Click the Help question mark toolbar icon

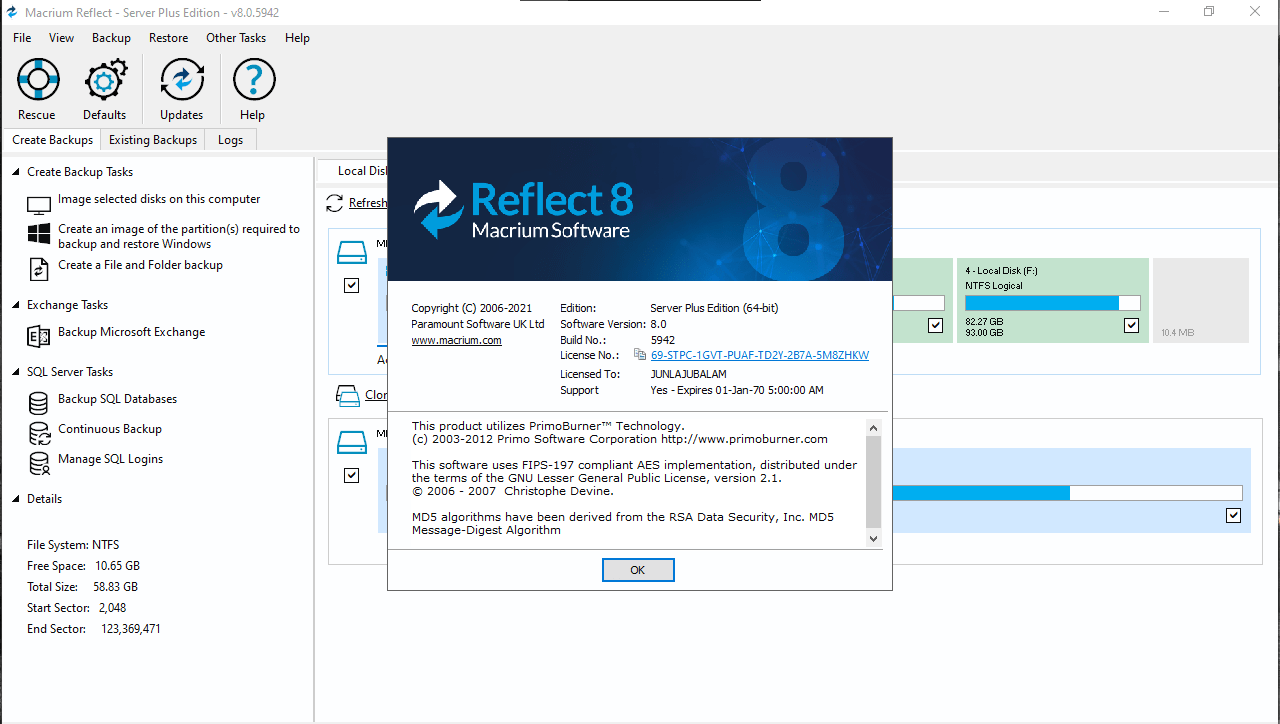[x=253, y=80]
